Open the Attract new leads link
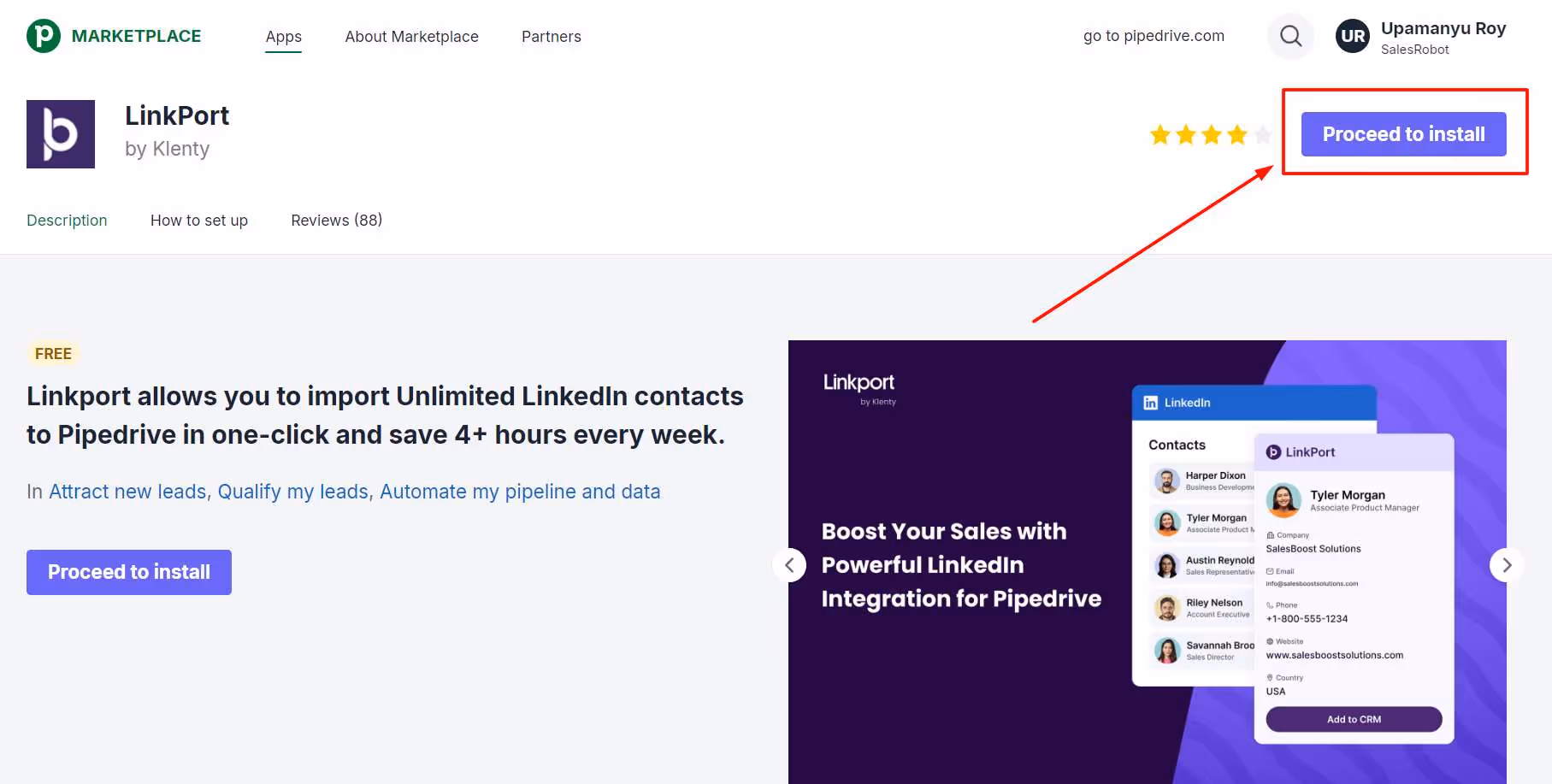1552x784 pixels. coord(127,492)
